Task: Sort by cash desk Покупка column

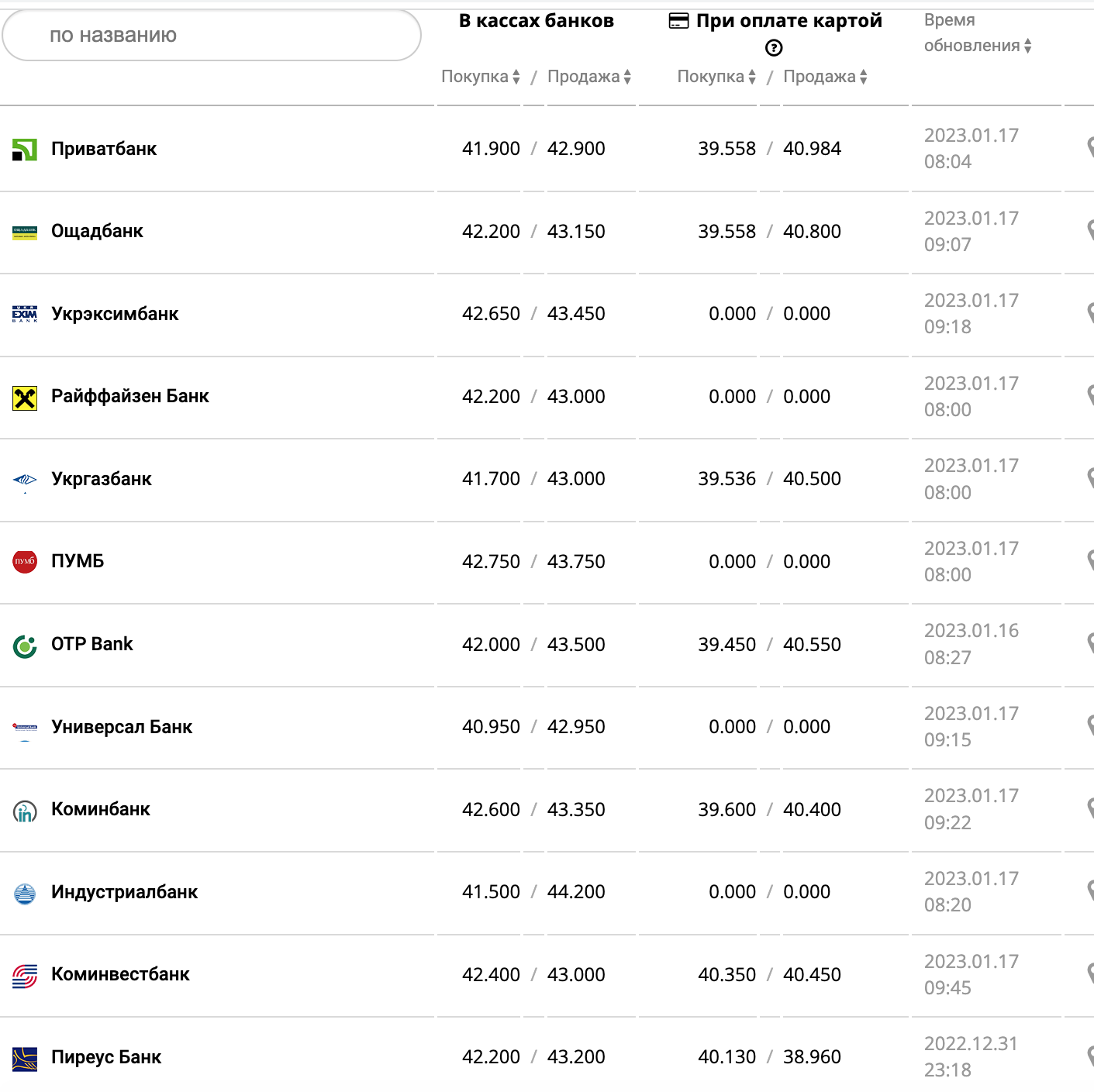Action: pyautogui.click(x=480, y=77)
